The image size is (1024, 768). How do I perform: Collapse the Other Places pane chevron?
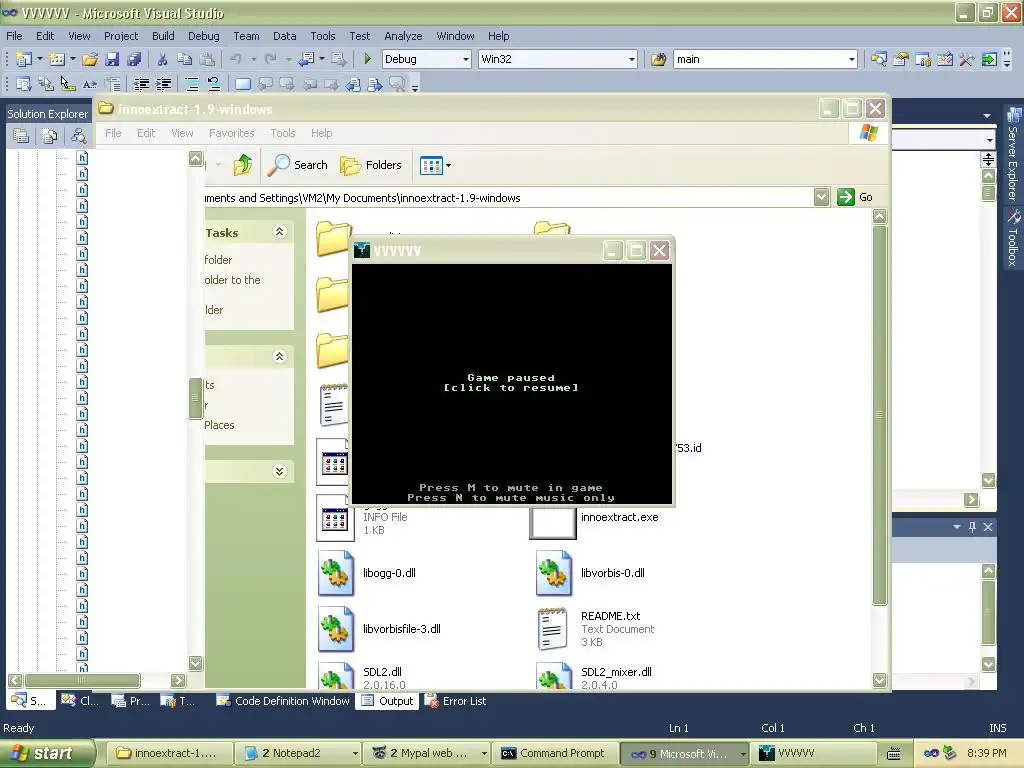click(x=280, y=357)
